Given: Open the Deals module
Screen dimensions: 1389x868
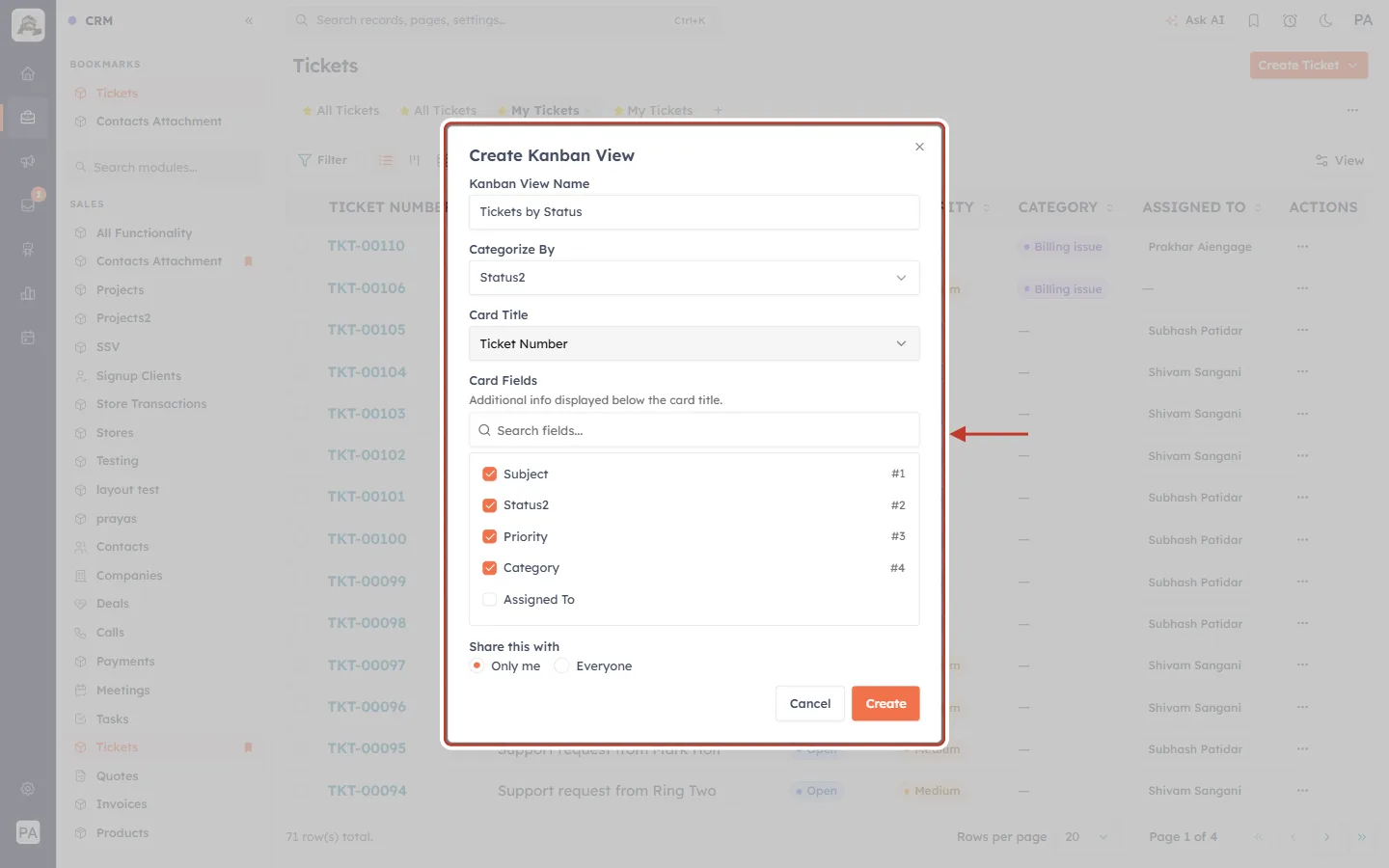Looking at the screenshot, I should coord(112,604).
